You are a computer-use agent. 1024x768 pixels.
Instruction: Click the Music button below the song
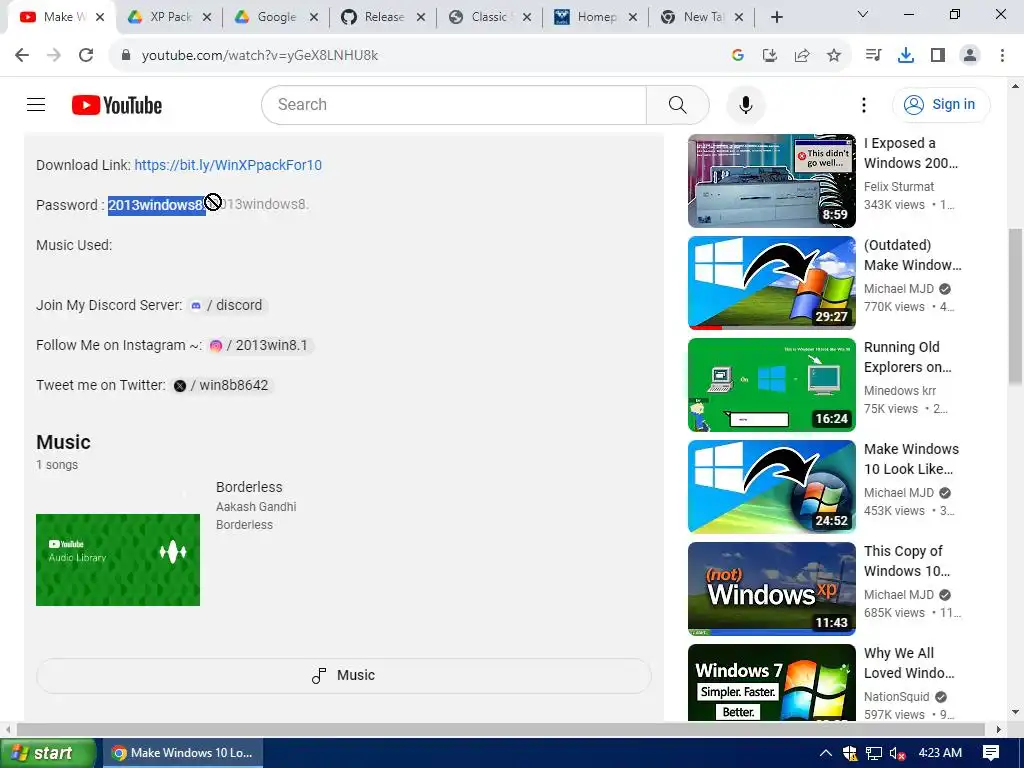pos(344,675)
